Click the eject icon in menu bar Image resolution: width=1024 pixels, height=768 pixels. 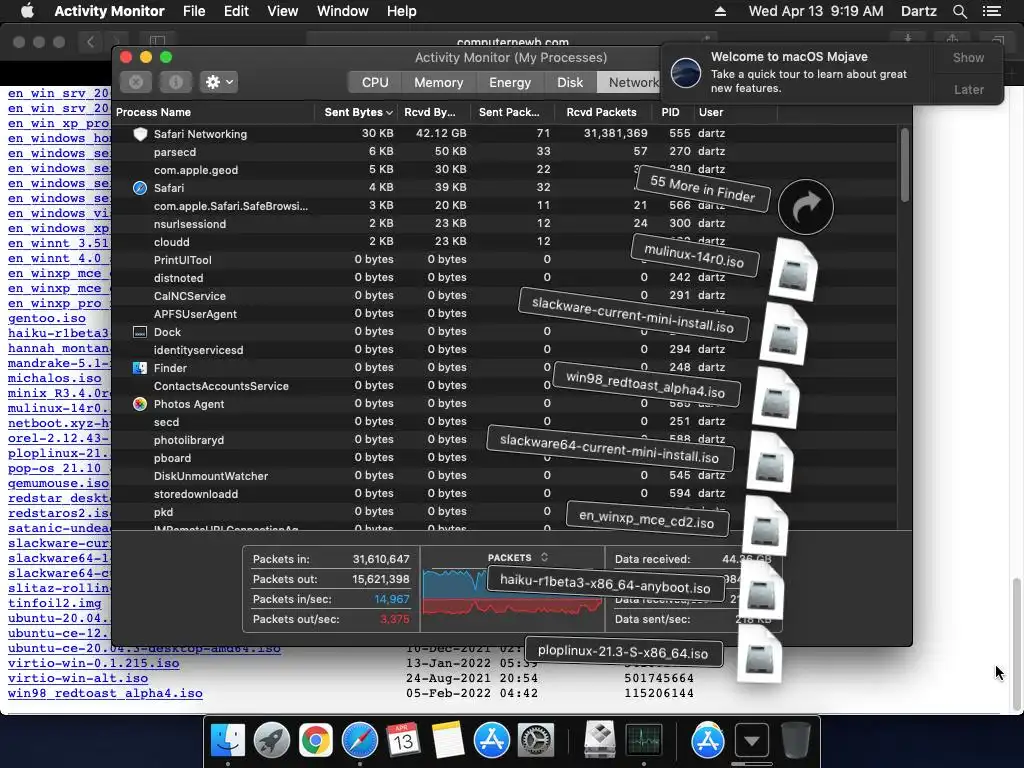click(720, 11)
